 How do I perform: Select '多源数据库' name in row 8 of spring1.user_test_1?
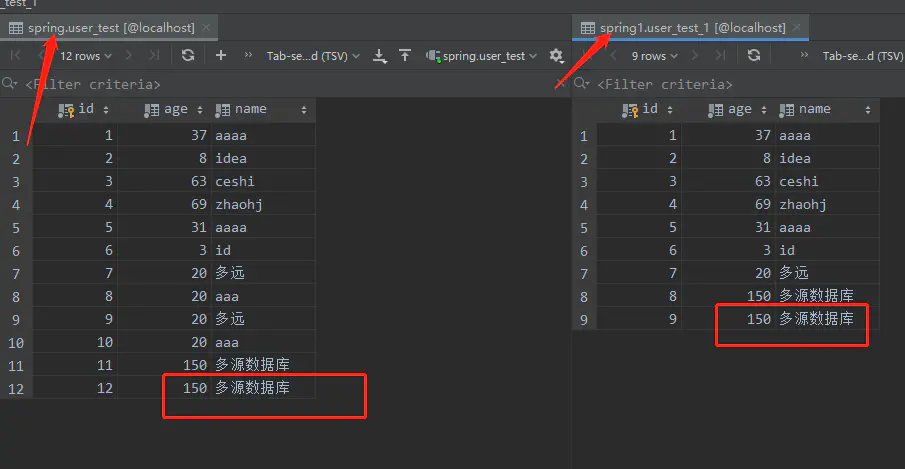827,296
